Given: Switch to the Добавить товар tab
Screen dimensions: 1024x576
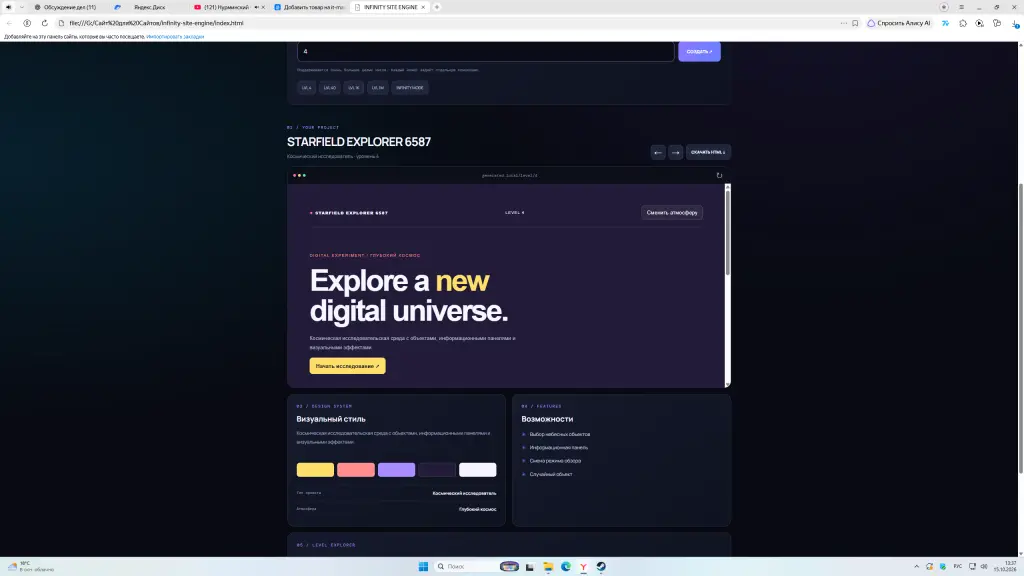Looking at the screenshot, I should click(x=311, y=7).
